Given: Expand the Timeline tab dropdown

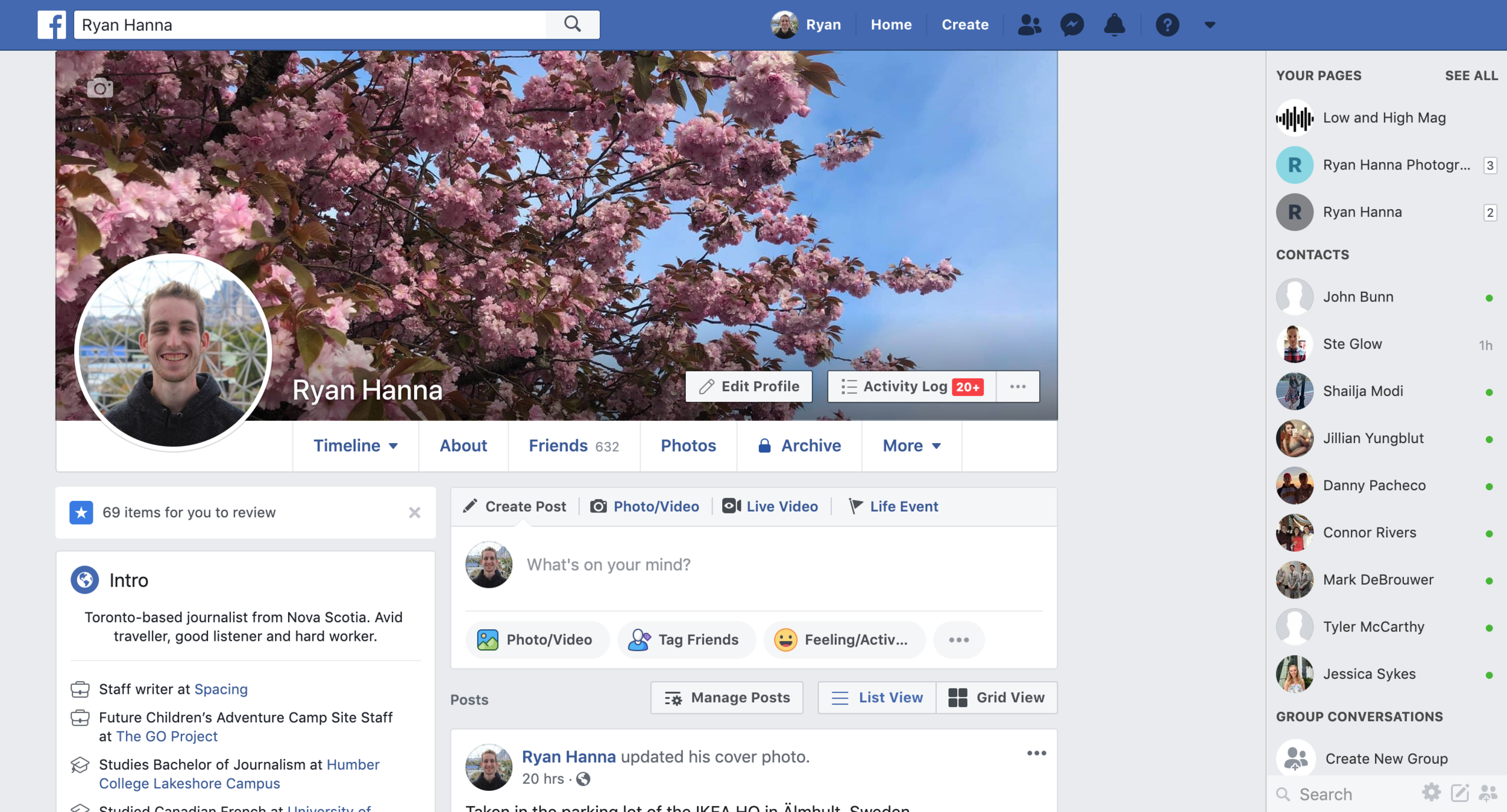Looking at the screenshot, I should click(356, 445).
